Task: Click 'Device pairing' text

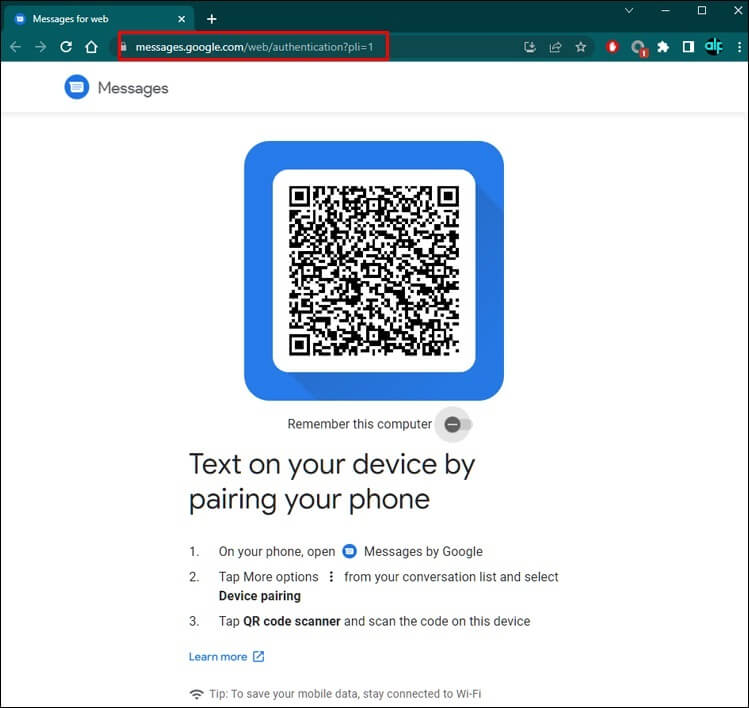Action: point(260,596)
